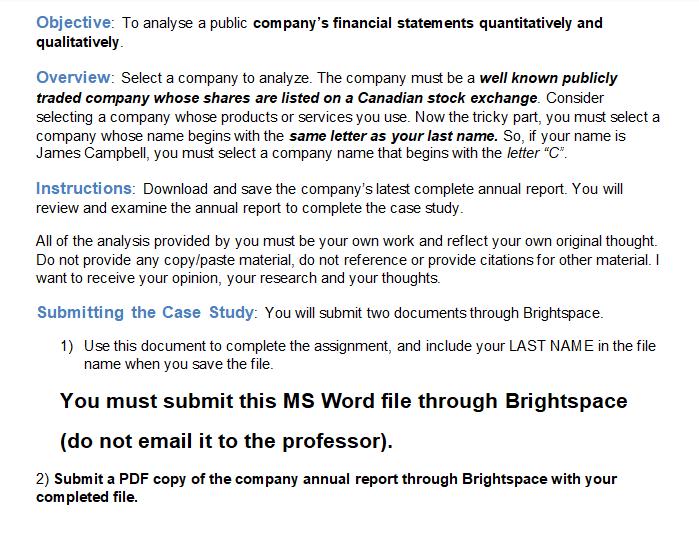Click the name "James Campbell" in the overview
The image size is (699, 557).
[x=92, y=153]
